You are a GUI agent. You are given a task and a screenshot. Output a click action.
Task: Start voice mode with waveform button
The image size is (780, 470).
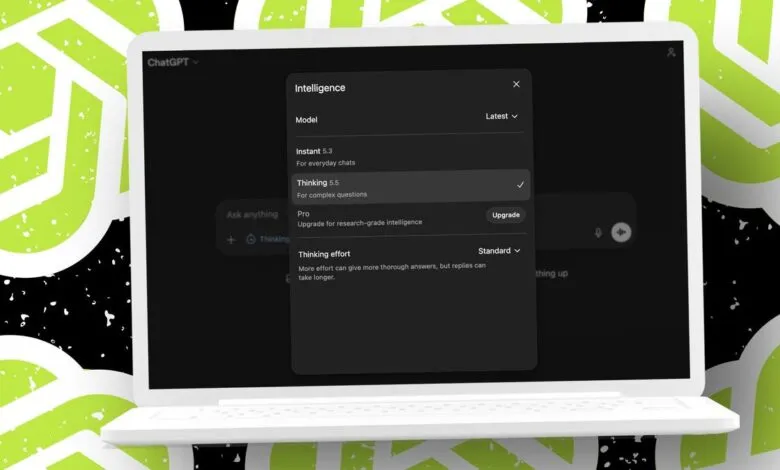pyautogui.click(x=621, y=232)
